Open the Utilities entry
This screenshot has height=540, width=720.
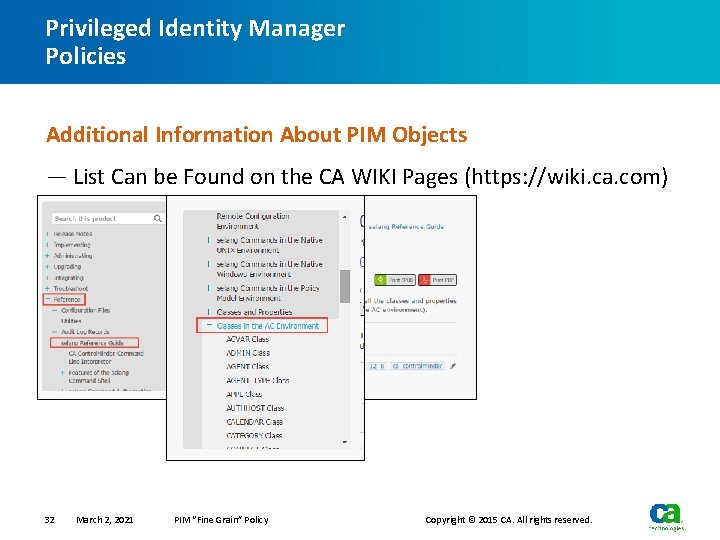[x=71, y=321]
